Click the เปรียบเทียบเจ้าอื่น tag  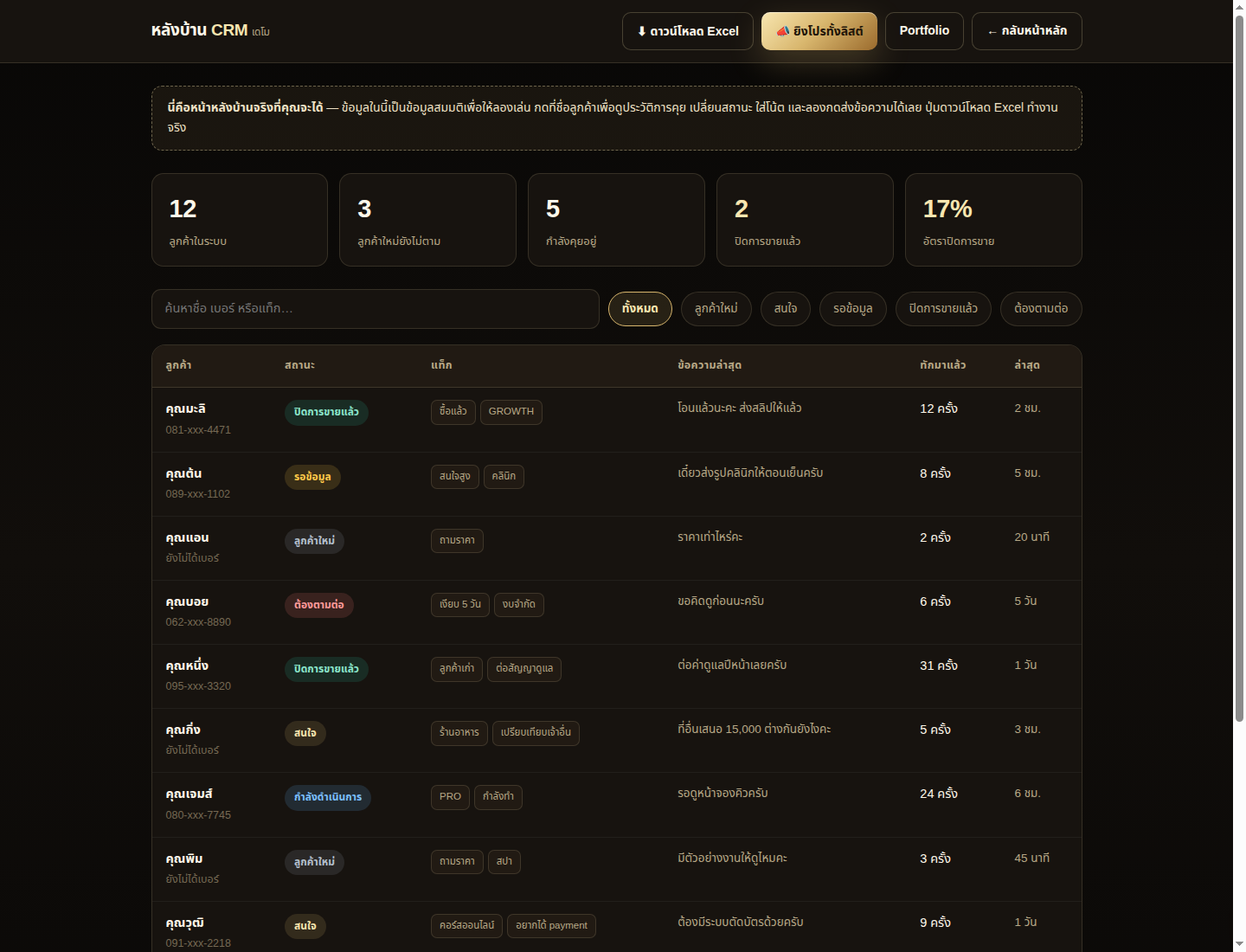(x=536, y=733)
